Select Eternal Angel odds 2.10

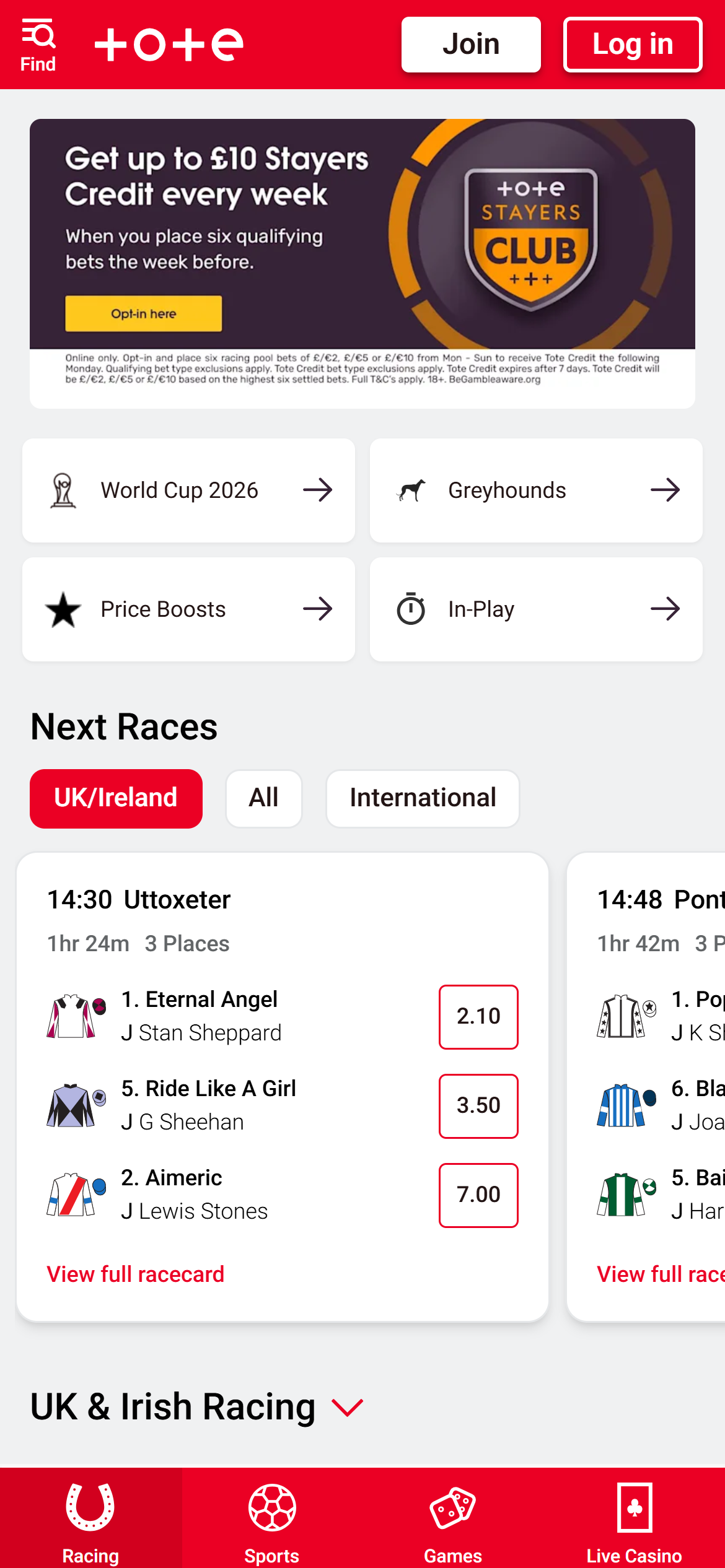[x=478, y=1017]
